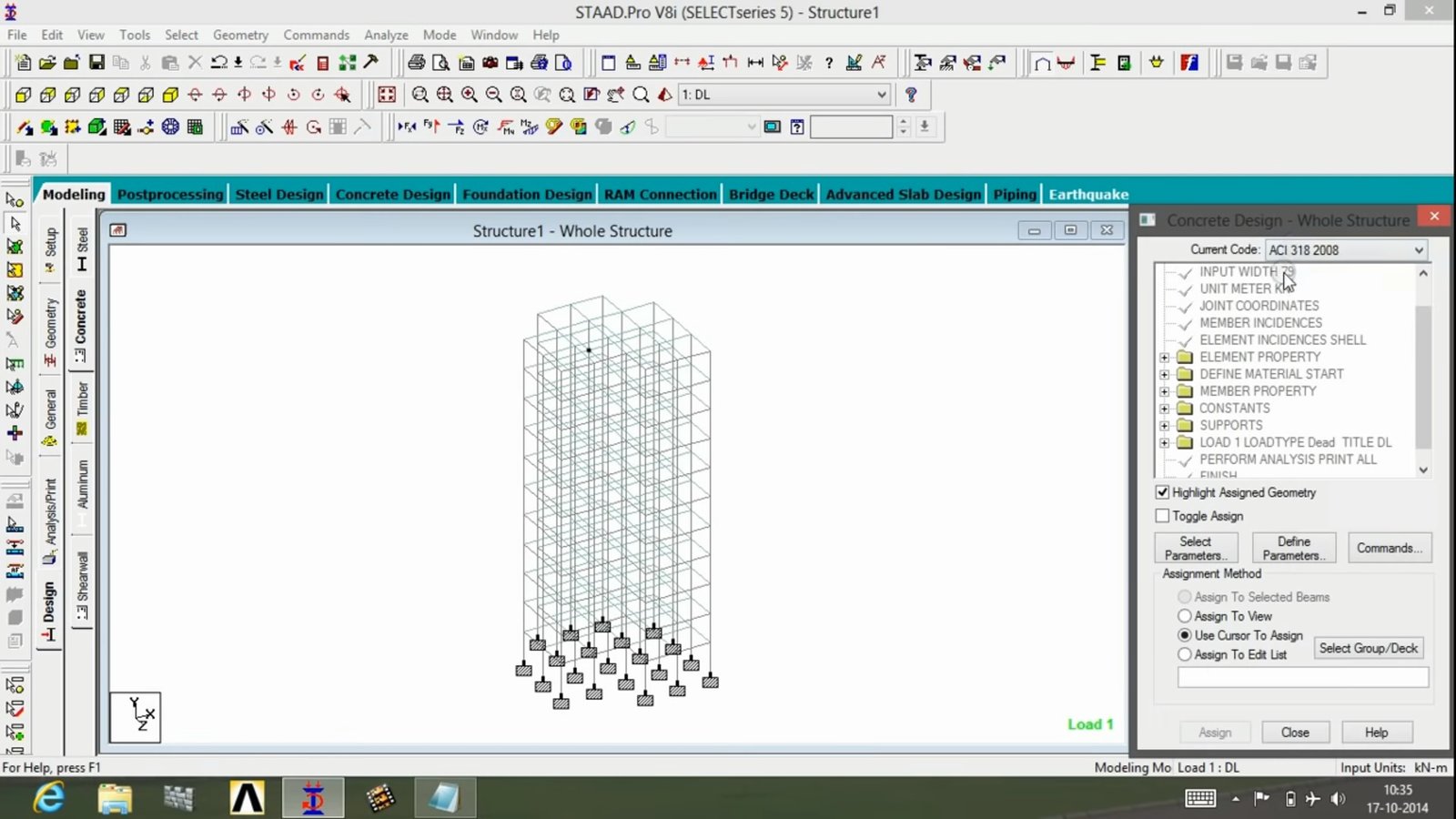The image size is (1456, 819).
Task: Click the New Structure file icon
Action: [x=23, y=63]
